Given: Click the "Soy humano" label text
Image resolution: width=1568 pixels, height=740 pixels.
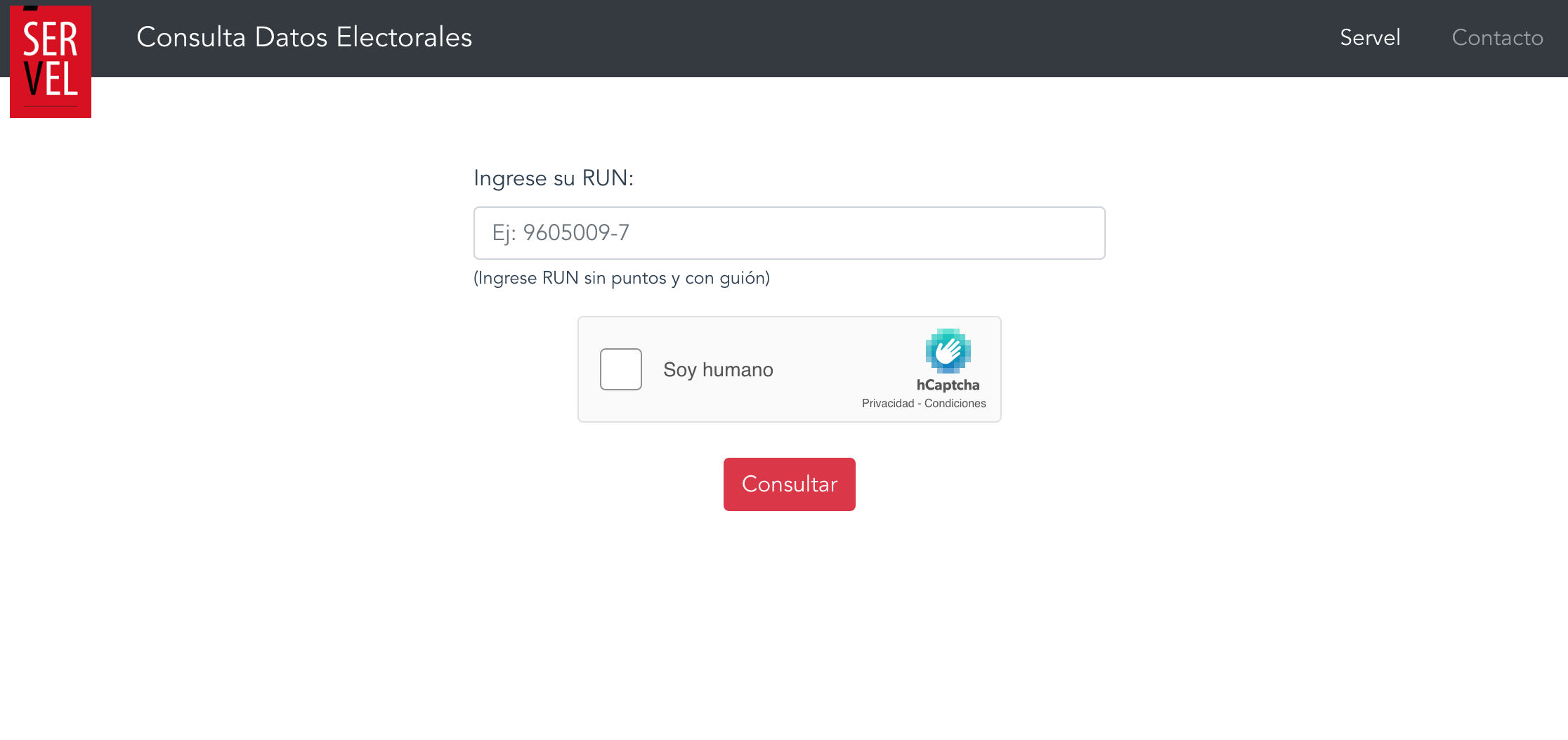Looking at the screenshot, I should point(718,370).
